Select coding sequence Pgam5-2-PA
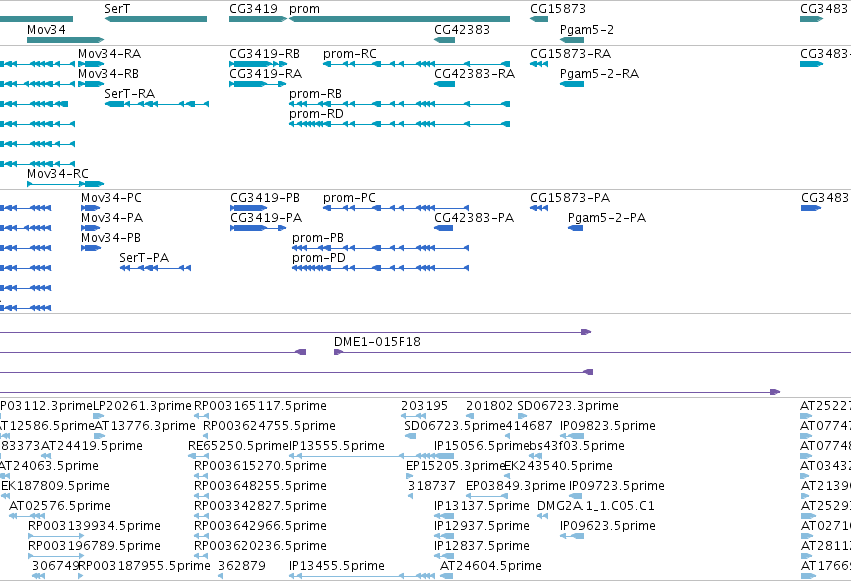This screenshot has width=851, height=581. [575, 228]
